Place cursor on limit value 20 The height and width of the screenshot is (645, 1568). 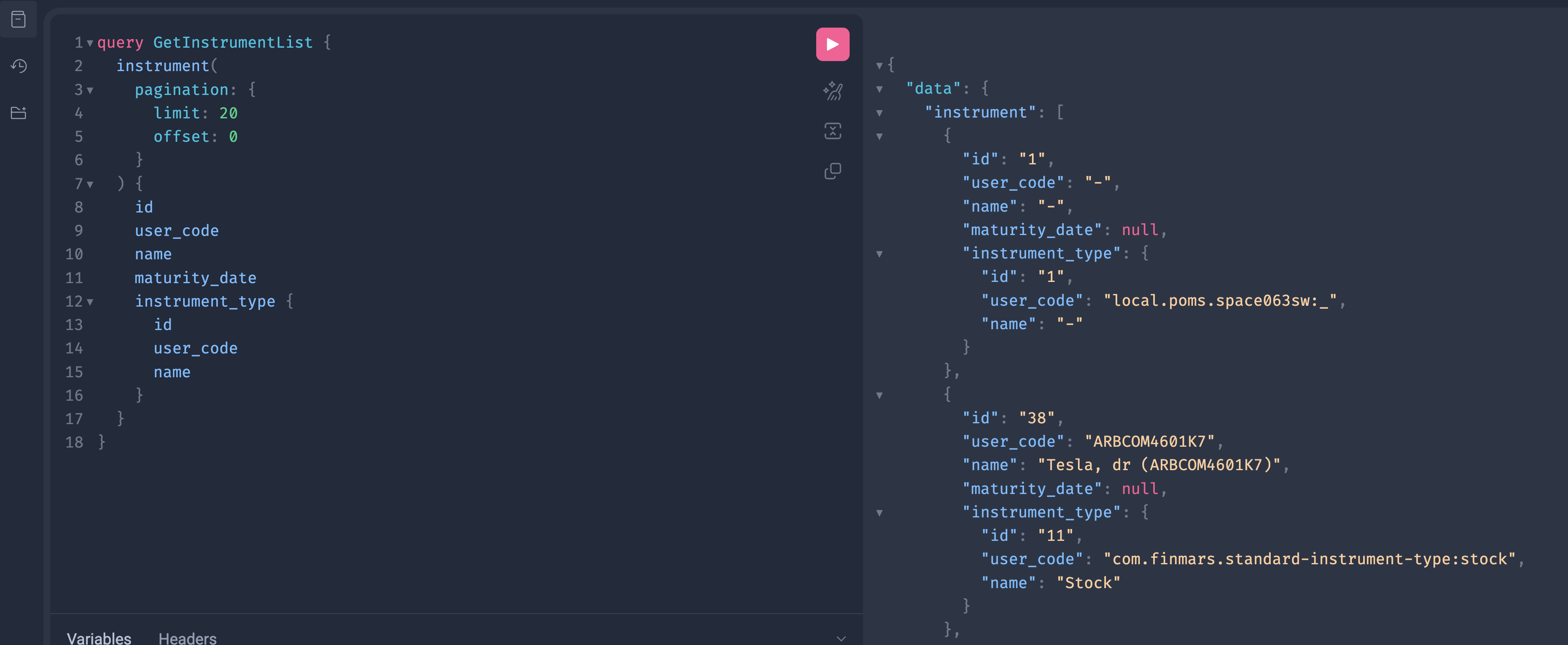tap(228, 113)
